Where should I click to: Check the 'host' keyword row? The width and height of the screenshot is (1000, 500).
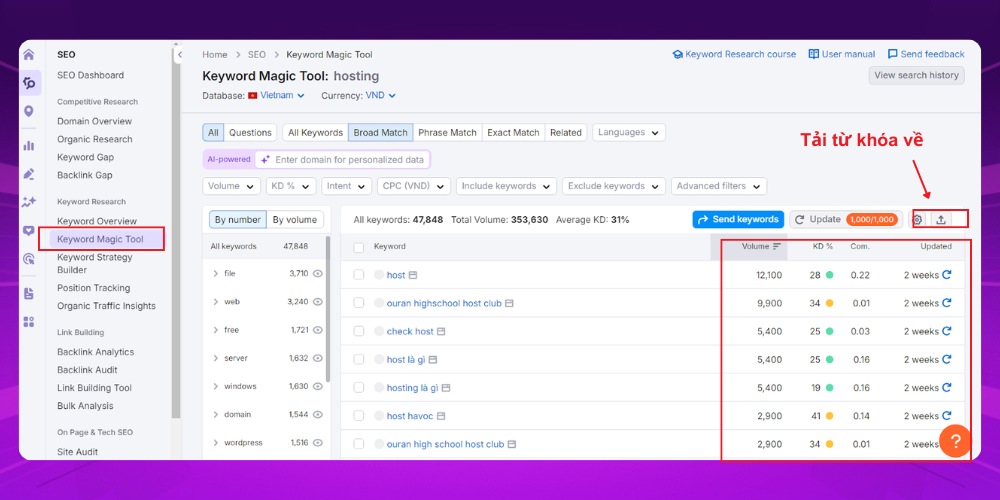click(x=359, y=275)
